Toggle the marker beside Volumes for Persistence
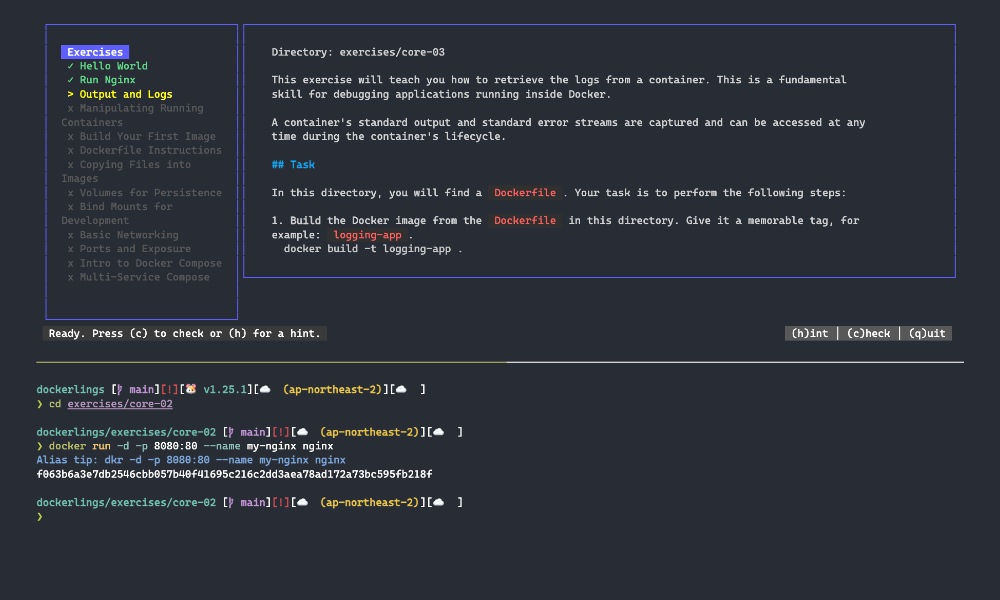This screenshot has height=600, width=1000. (70, 192)
